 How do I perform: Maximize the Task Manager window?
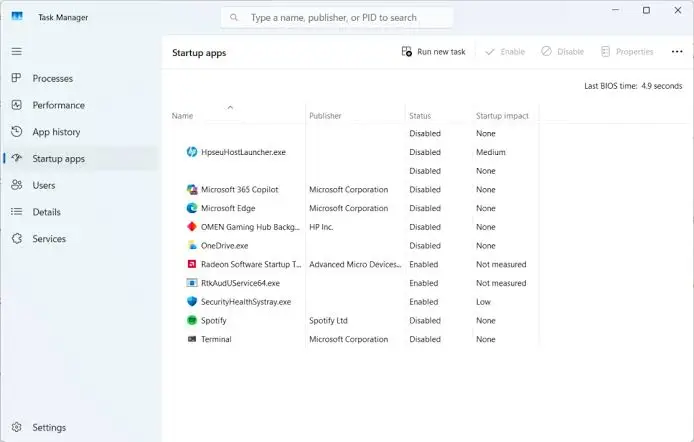[646, 10]
